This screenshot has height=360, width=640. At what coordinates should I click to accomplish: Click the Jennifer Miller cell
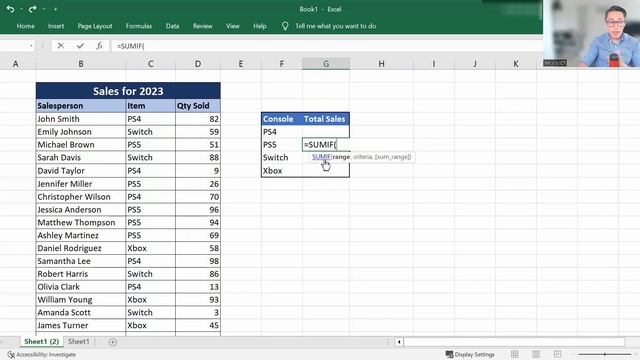[x=81, y=184]
